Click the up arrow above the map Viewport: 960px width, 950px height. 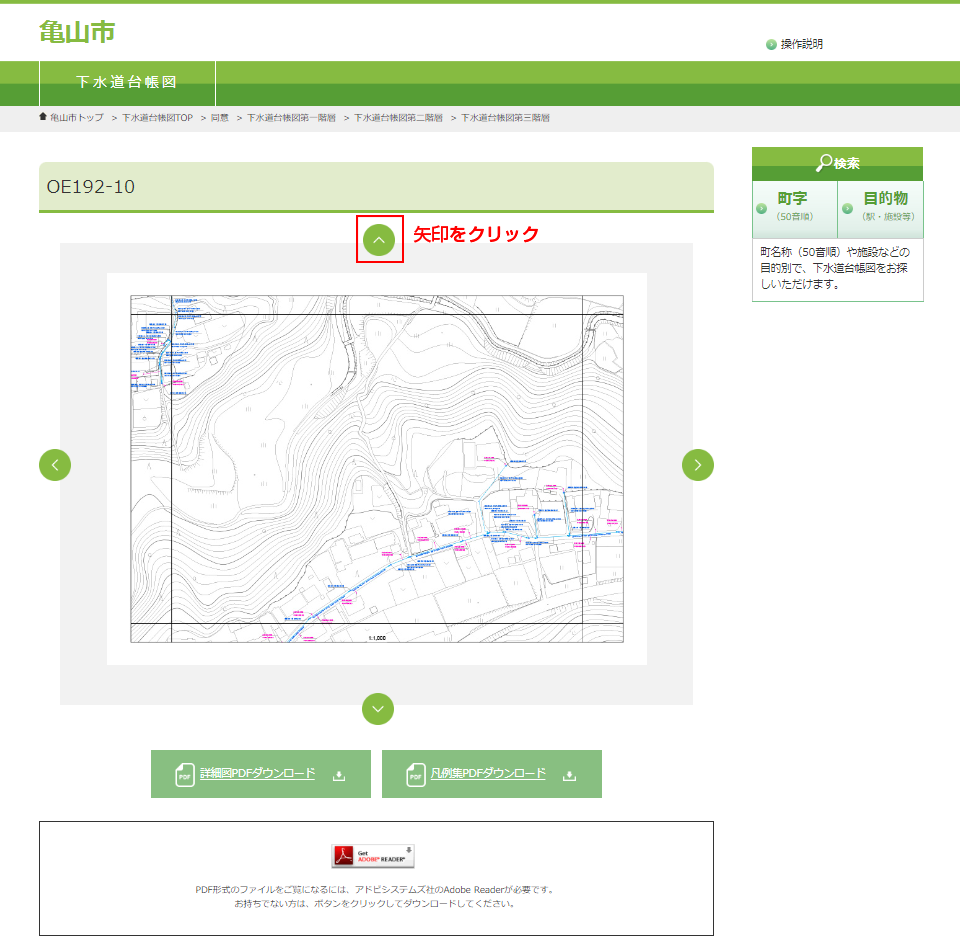(x=379, y=240)
